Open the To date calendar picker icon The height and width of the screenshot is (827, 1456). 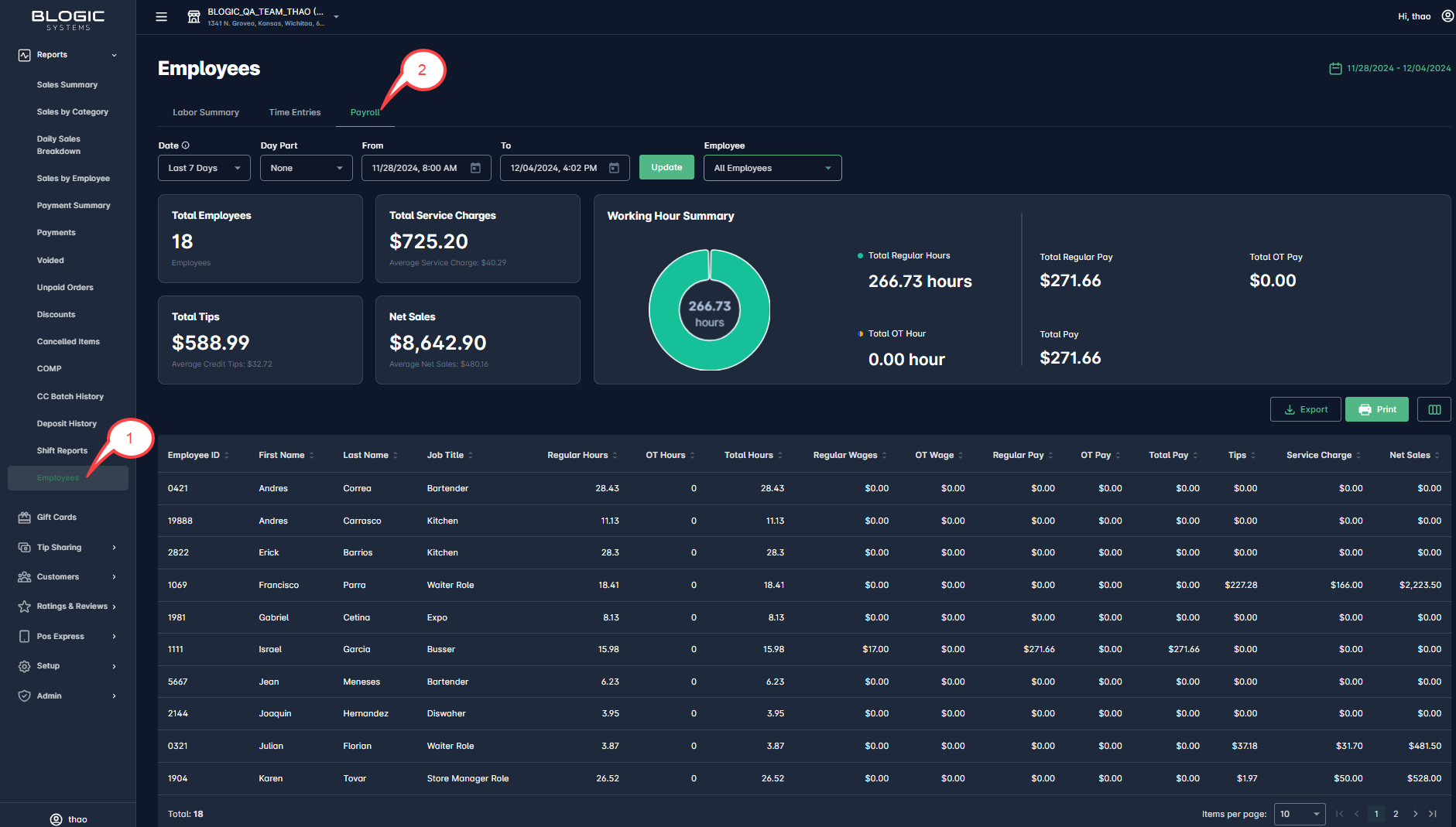614,168
